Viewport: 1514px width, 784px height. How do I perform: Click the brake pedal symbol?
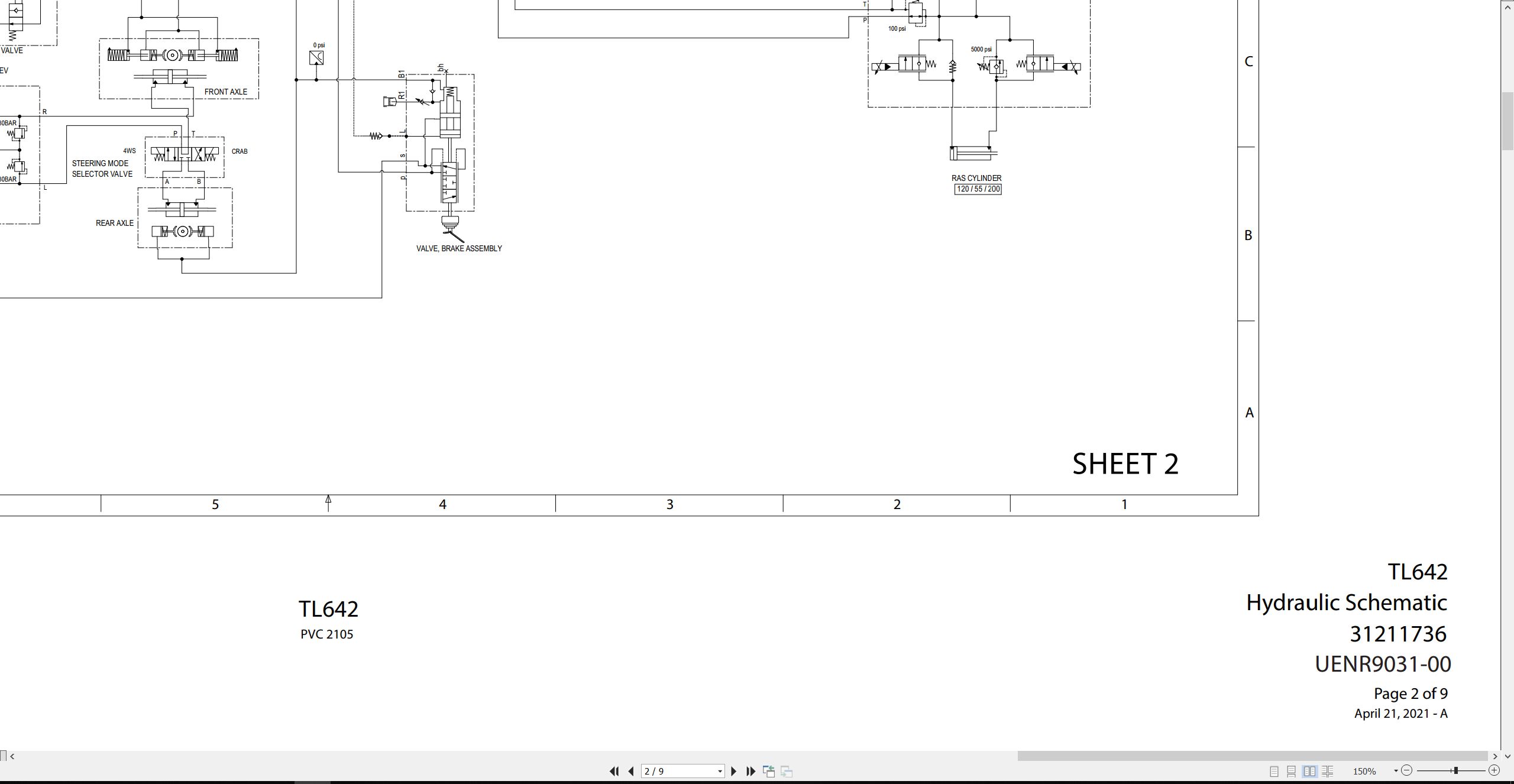point(452,229)
